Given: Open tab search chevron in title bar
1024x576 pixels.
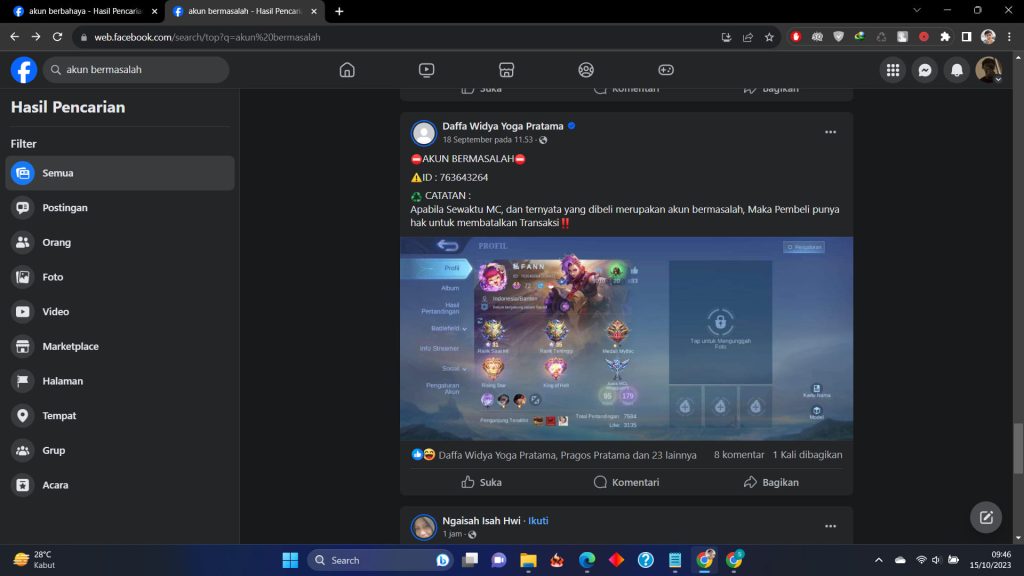Looking at the screenshot, I should (917, 10).
